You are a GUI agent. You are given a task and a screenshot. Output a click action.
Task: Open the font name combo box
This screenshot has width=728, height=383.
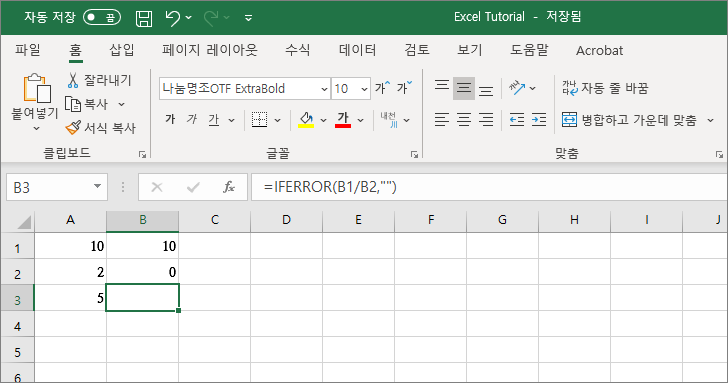coord(245,88)
